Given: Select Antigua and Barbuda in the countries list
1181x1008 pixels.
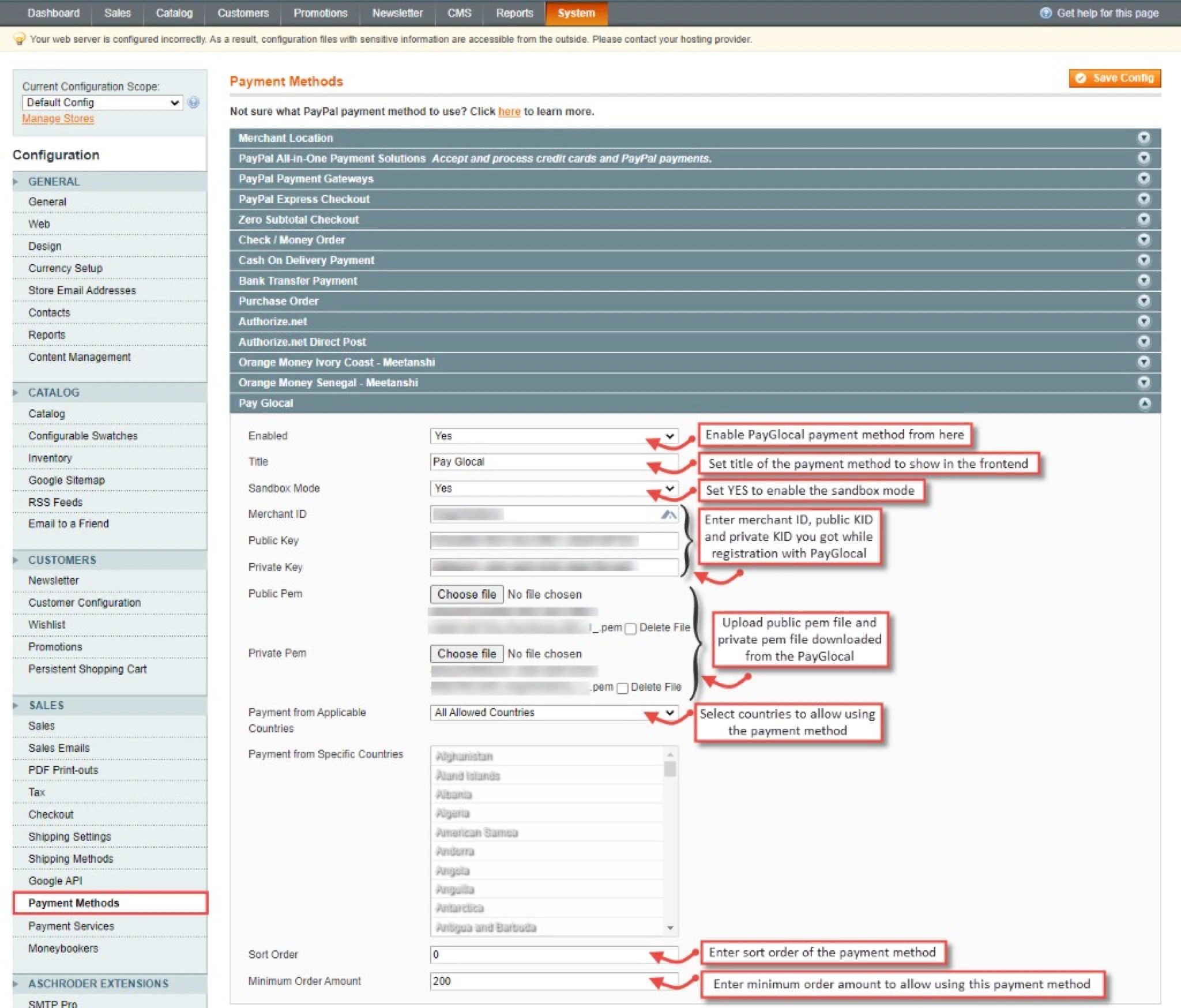Looking at the screenshot, I should pos(548,927).
